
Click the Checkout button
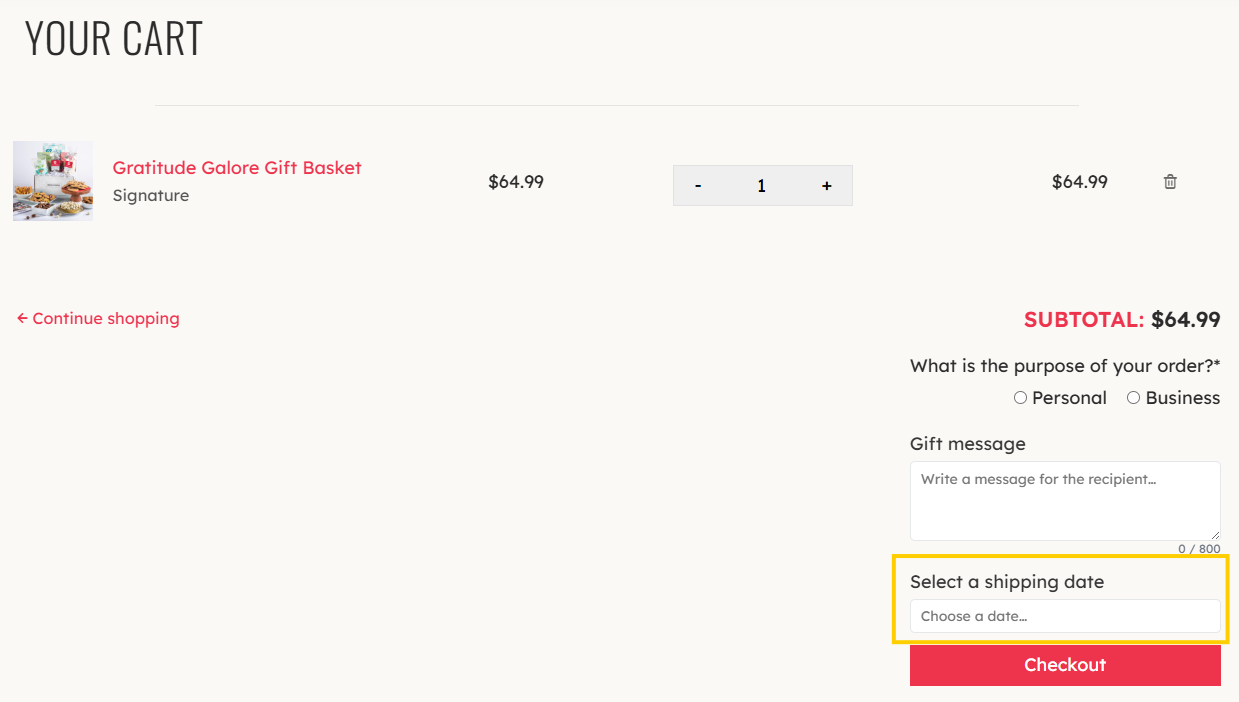tap(1065, 665)
